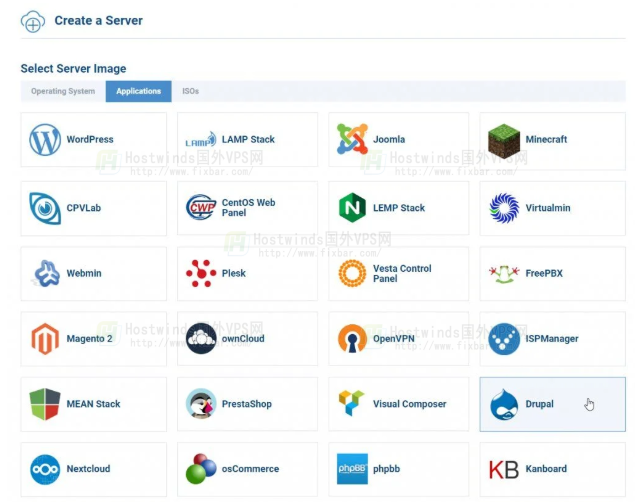Select the Minecraft label text

pos(546,139)
